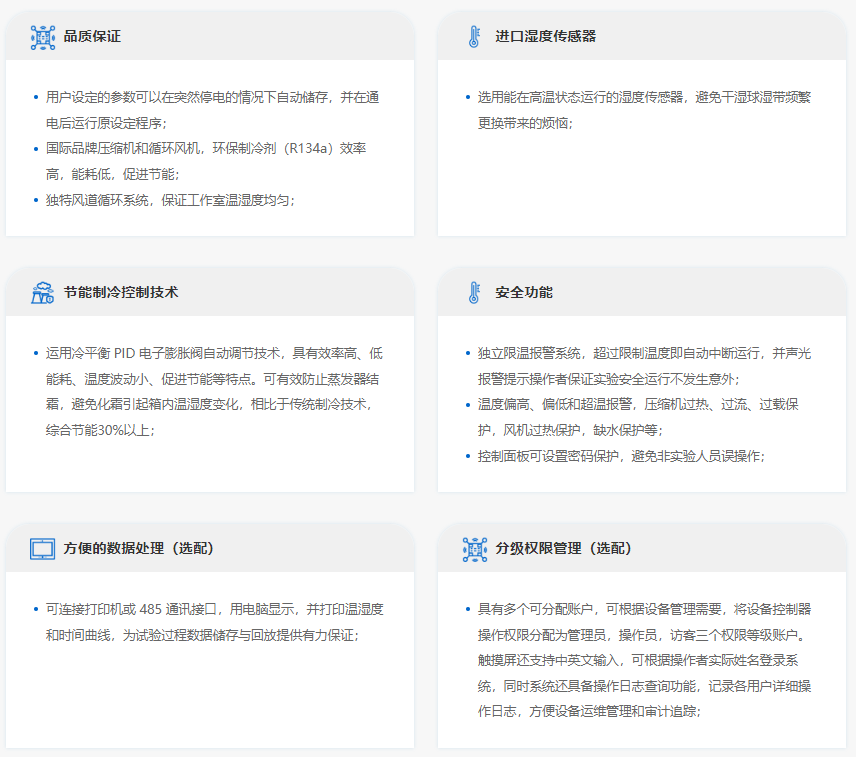Click the 节能制冷控制技术 heading text
Image resolution: width=856 pixels, height=757 pixels.
pos(120,293)
